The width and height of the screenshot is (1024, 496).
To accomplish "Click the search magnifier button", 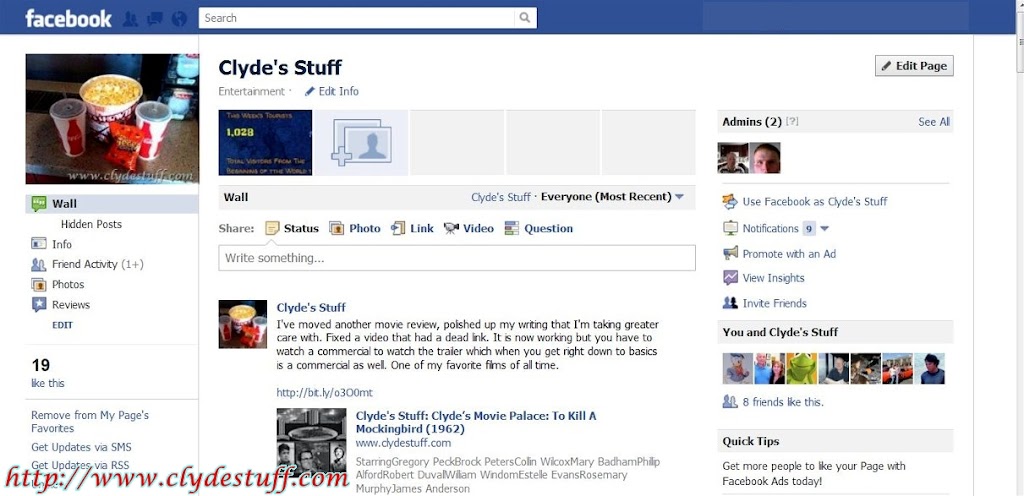I will pos(525,18).
